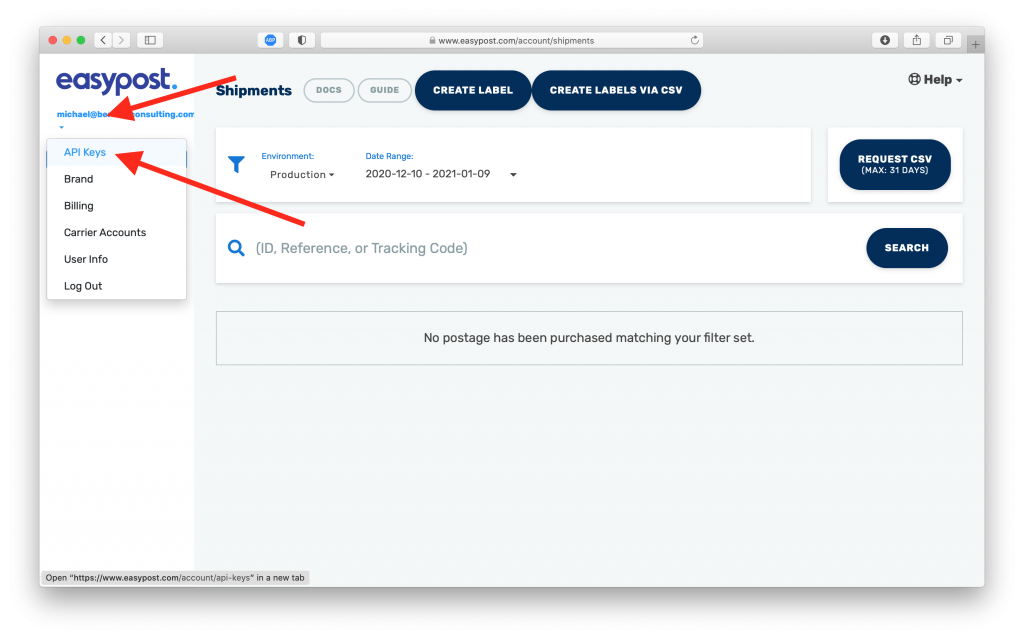Show Safari downloads icon
This screenshot has height=639, width=1024.
(x=885, y=41)
